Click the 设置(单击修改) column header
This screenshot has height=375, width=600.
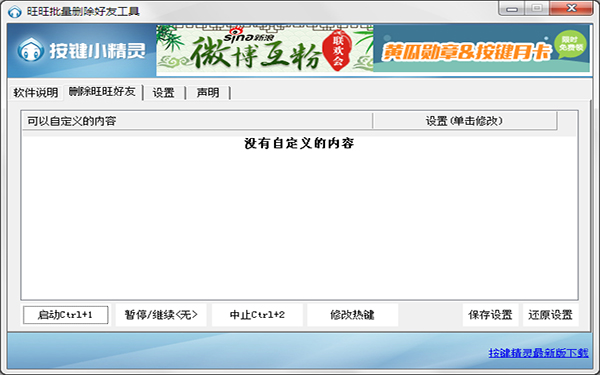[465, 121]
